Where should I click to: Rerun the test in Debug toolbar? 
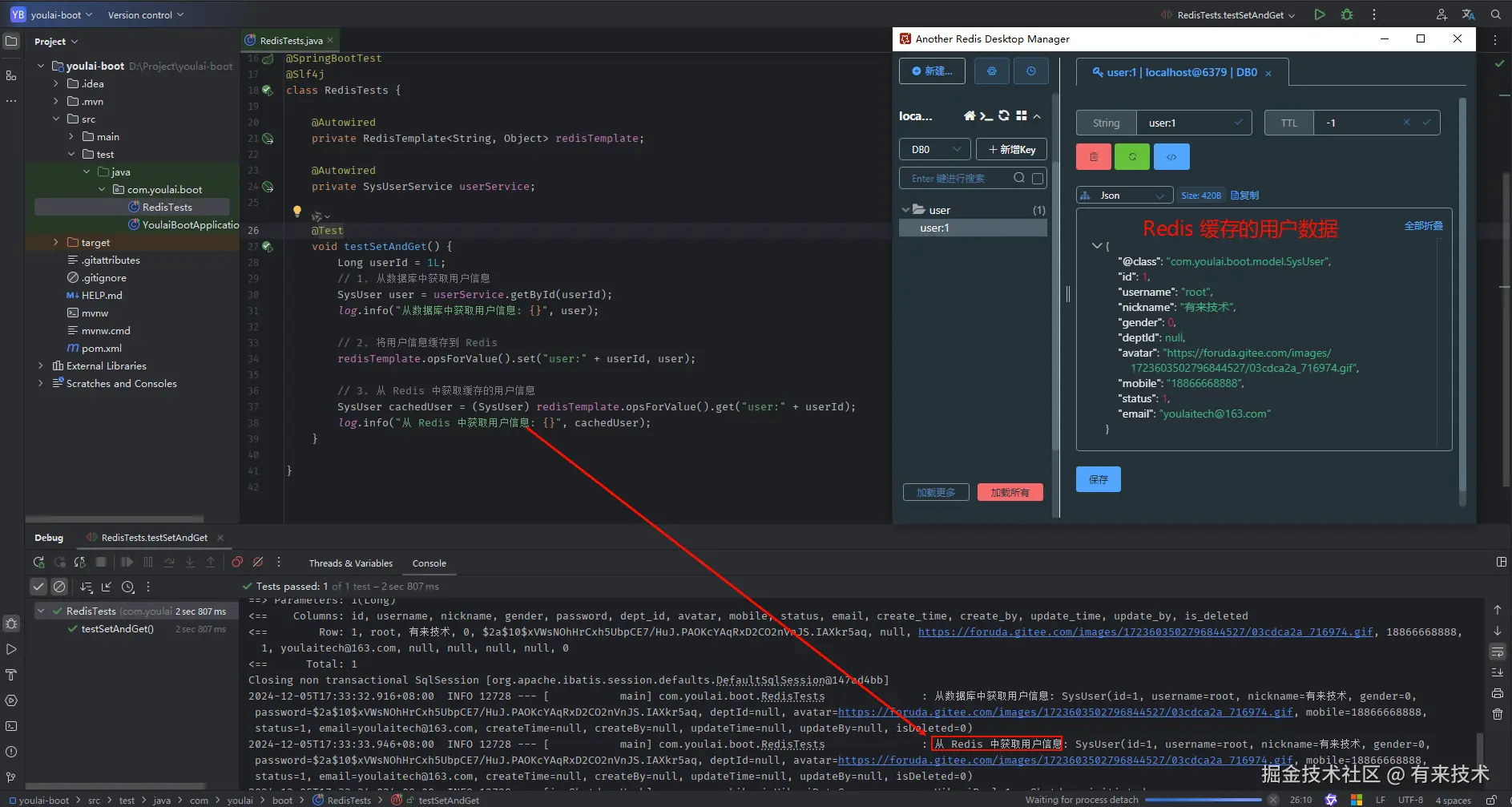38,563
